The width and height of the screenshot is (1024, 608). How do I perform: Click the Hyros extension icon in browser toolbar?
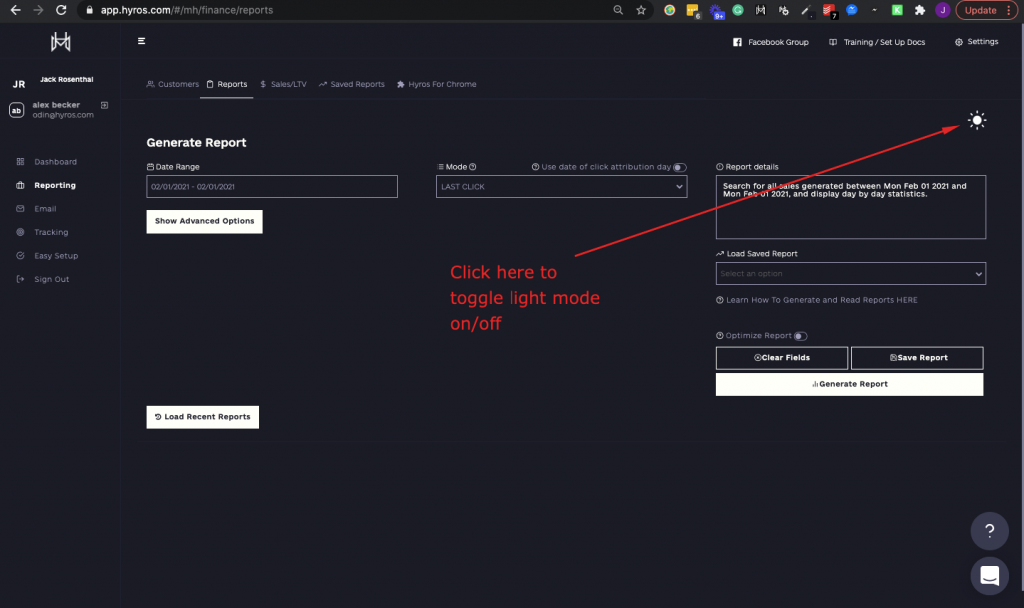coord(760,10)
